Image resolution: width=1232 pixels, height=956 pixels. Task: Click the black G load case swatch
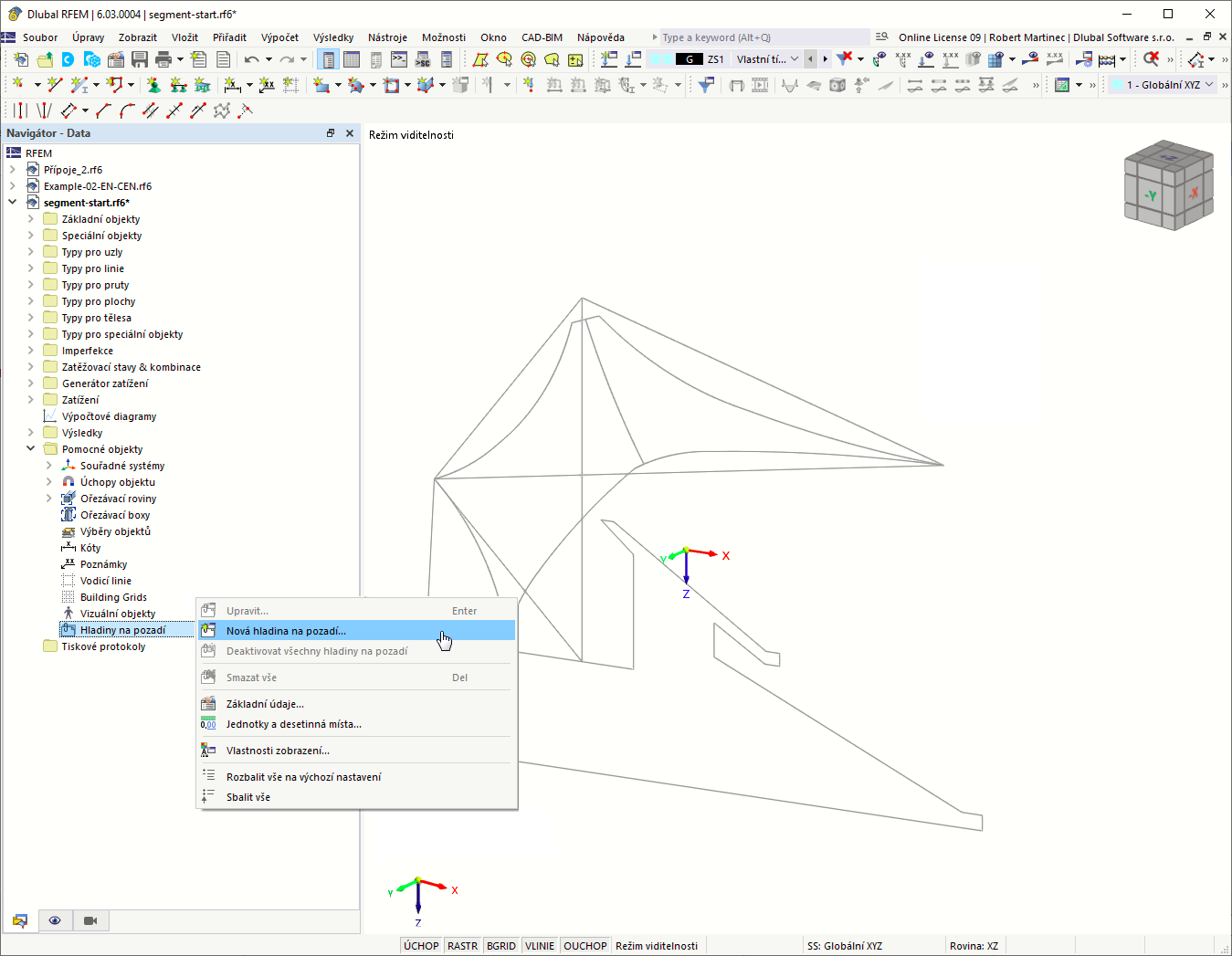pos(689,59)
